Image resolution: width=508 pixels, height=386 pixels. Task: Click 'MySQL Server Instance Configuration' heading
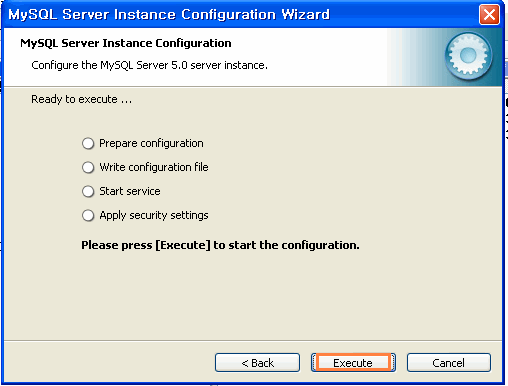point(126,43)
